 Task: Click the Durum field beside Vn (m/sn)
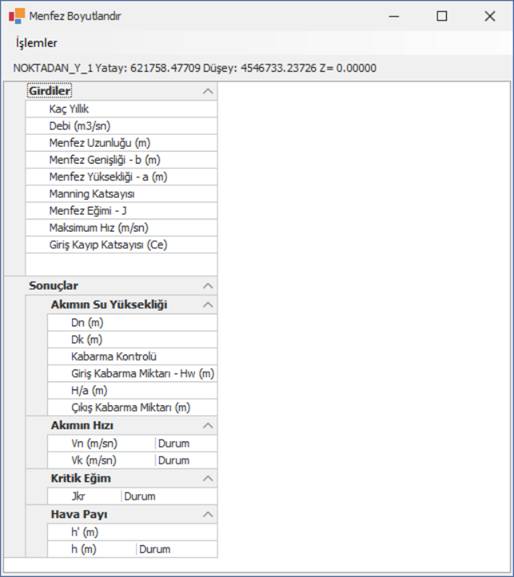click(x=186, y=443)
